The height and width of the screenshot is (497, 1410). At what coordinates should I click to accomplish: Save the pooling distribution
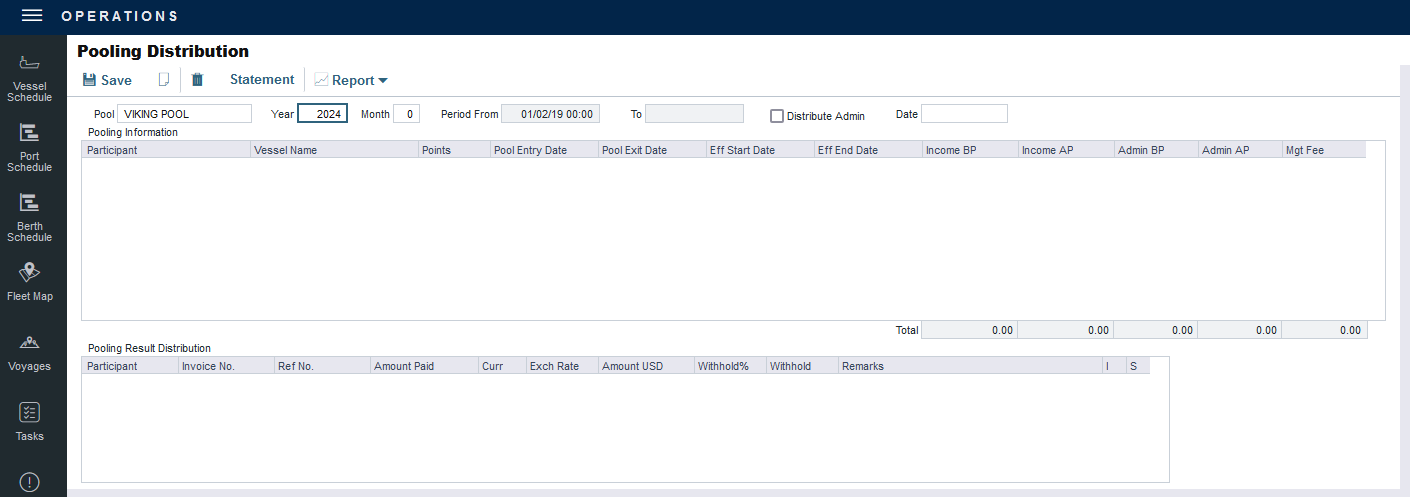click(106, 80)
